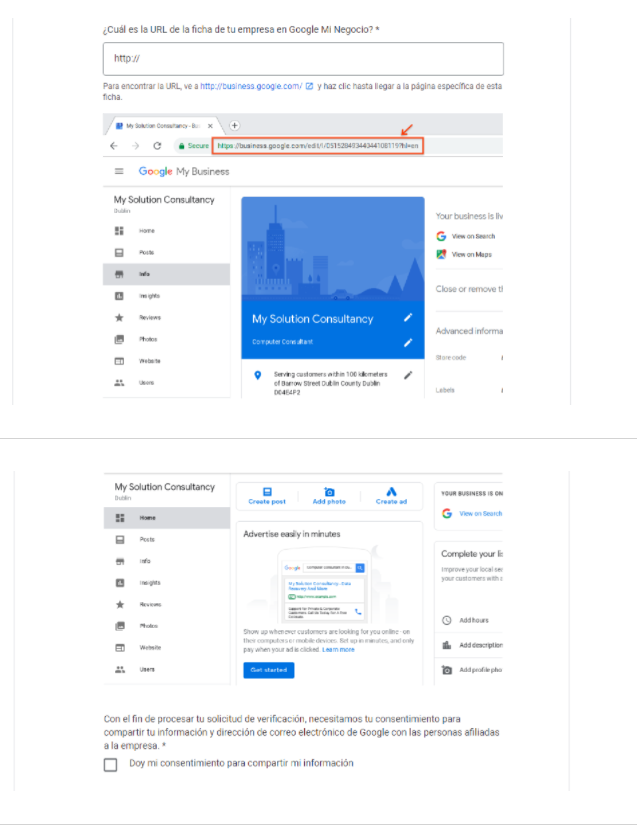
Task: Click the Insights chart icon in the first sidebar
Action: click(119, 296)
